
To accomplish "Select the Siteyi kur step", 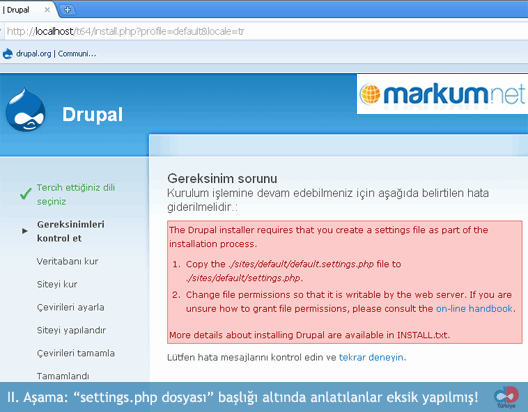I will [57, 284].
